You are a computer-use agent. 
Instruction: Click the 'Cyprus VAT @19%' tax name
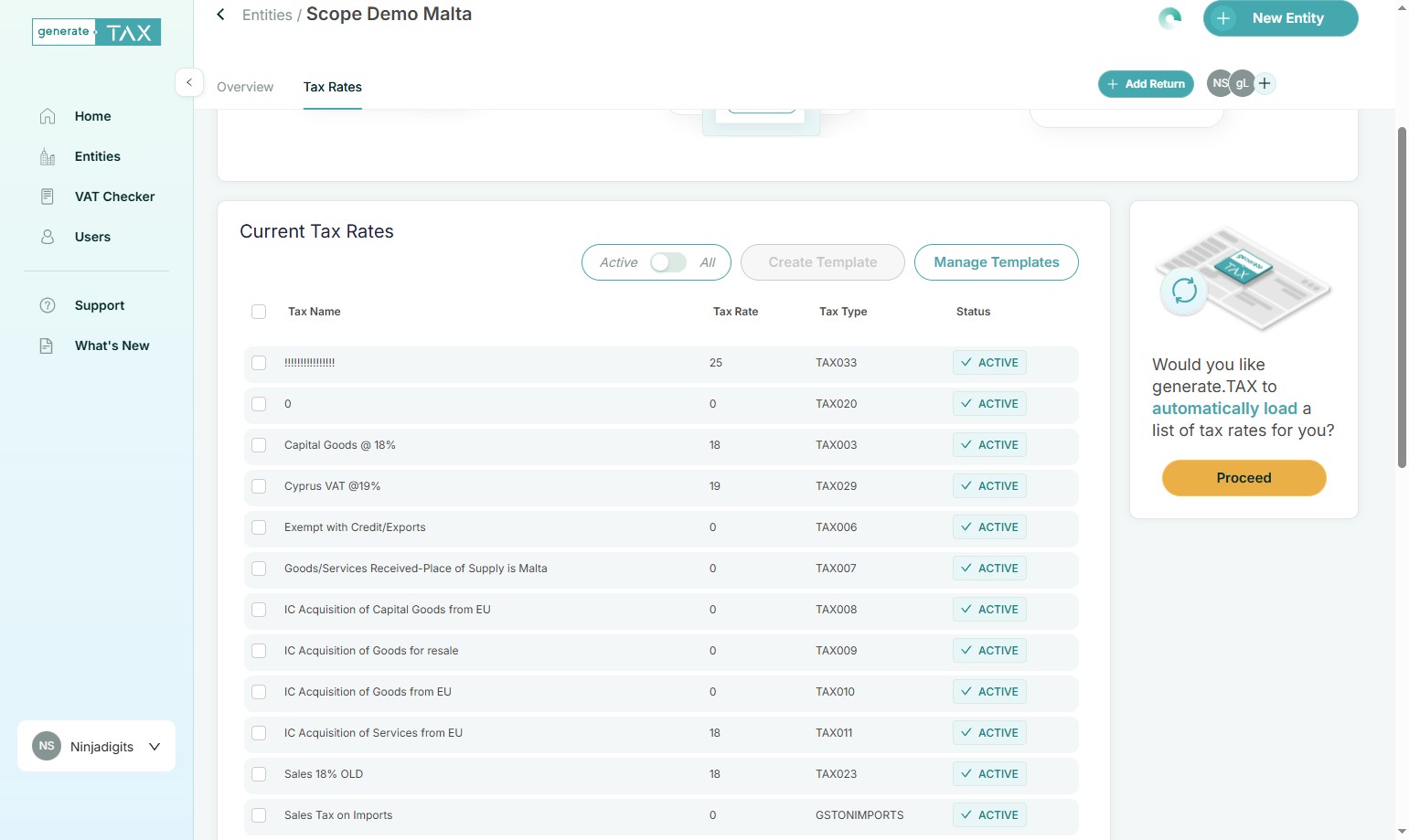click(x=332, y=486)
